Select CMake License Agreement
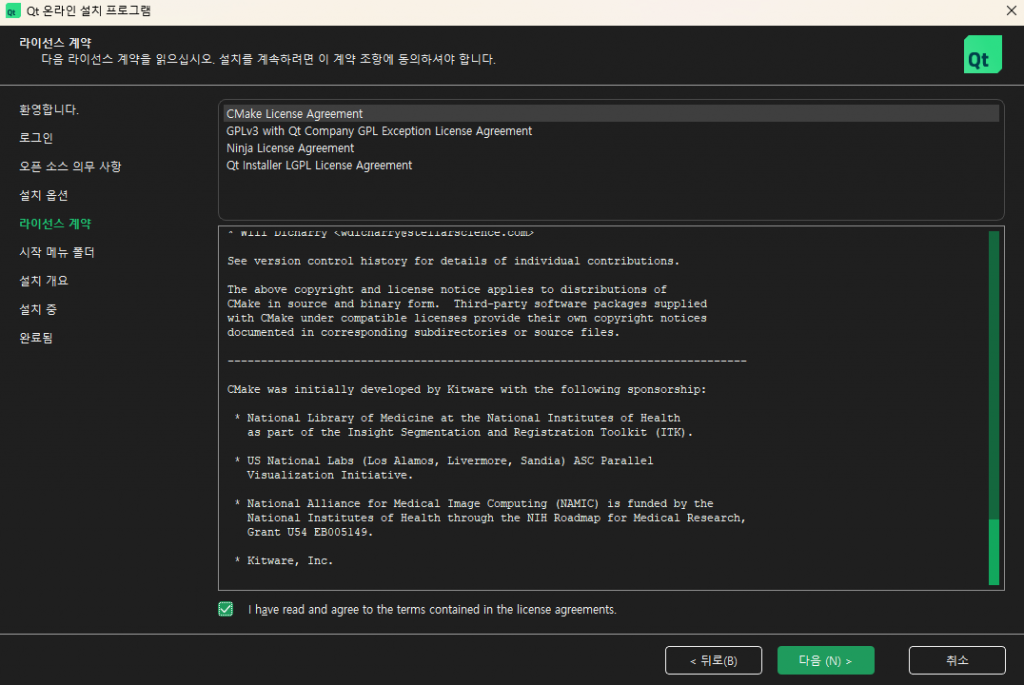1024x685 pixels. pos(295,114)
